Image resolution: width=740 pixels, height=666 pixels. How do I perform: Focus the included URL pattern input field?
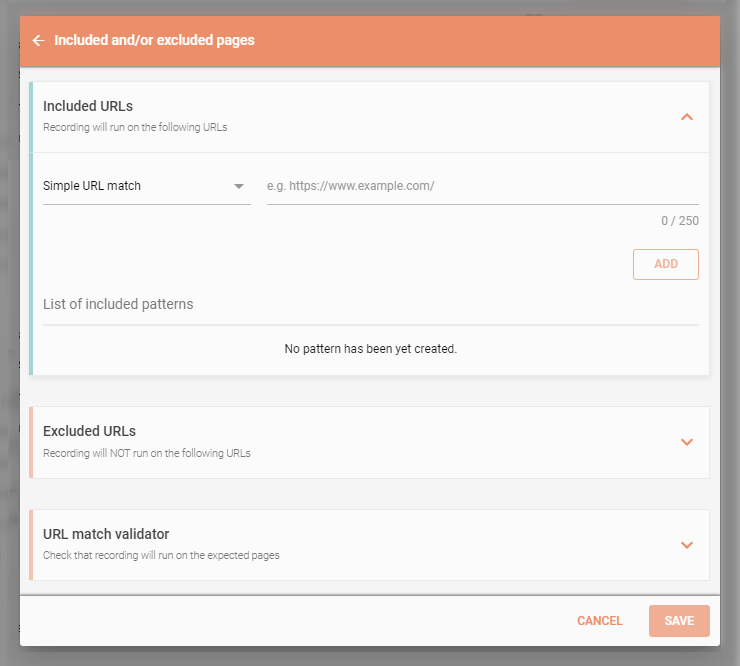pos(482,186)
